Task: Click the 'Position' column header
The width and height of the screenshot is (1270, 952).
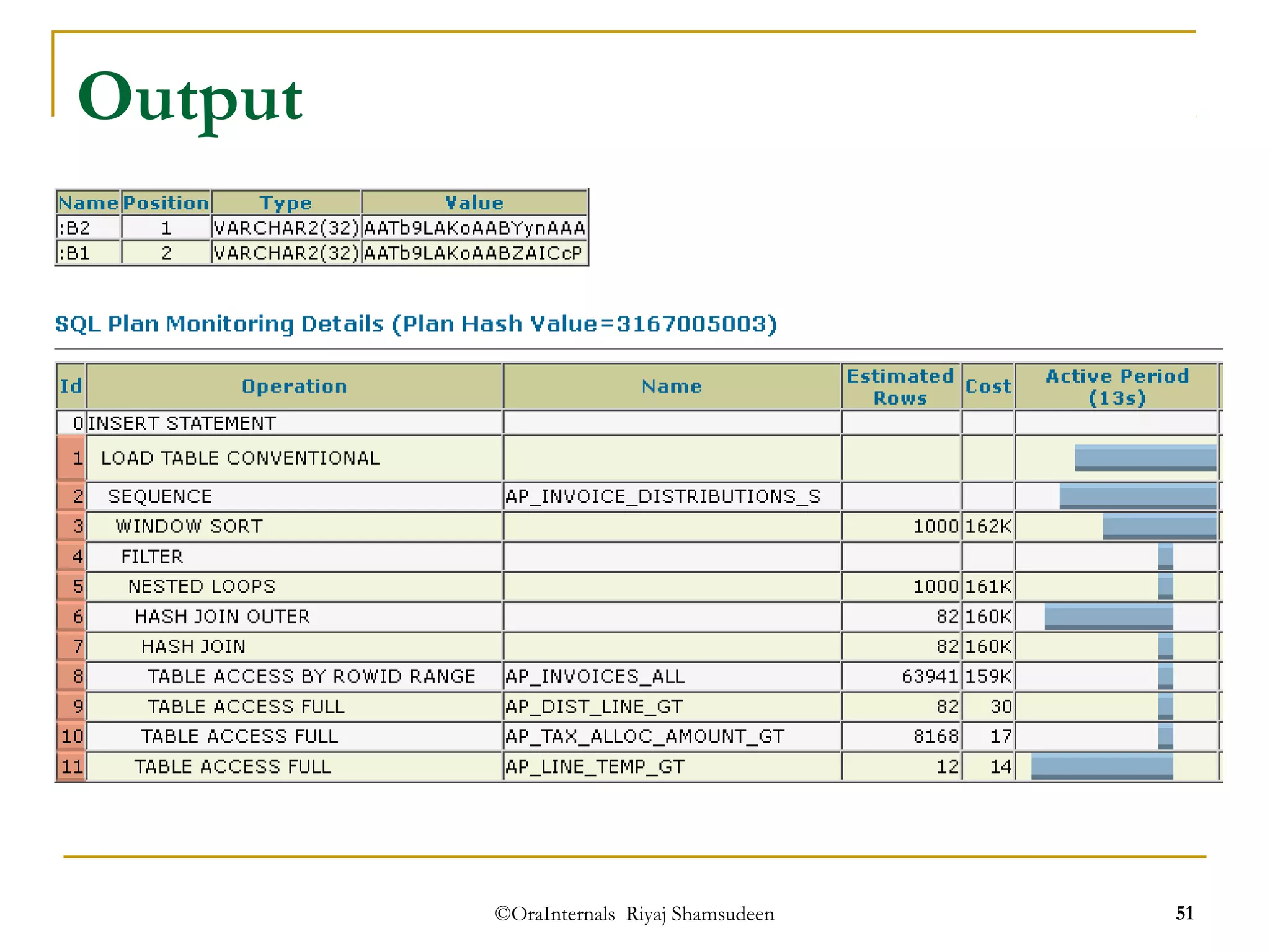Action: click(166, 203)
